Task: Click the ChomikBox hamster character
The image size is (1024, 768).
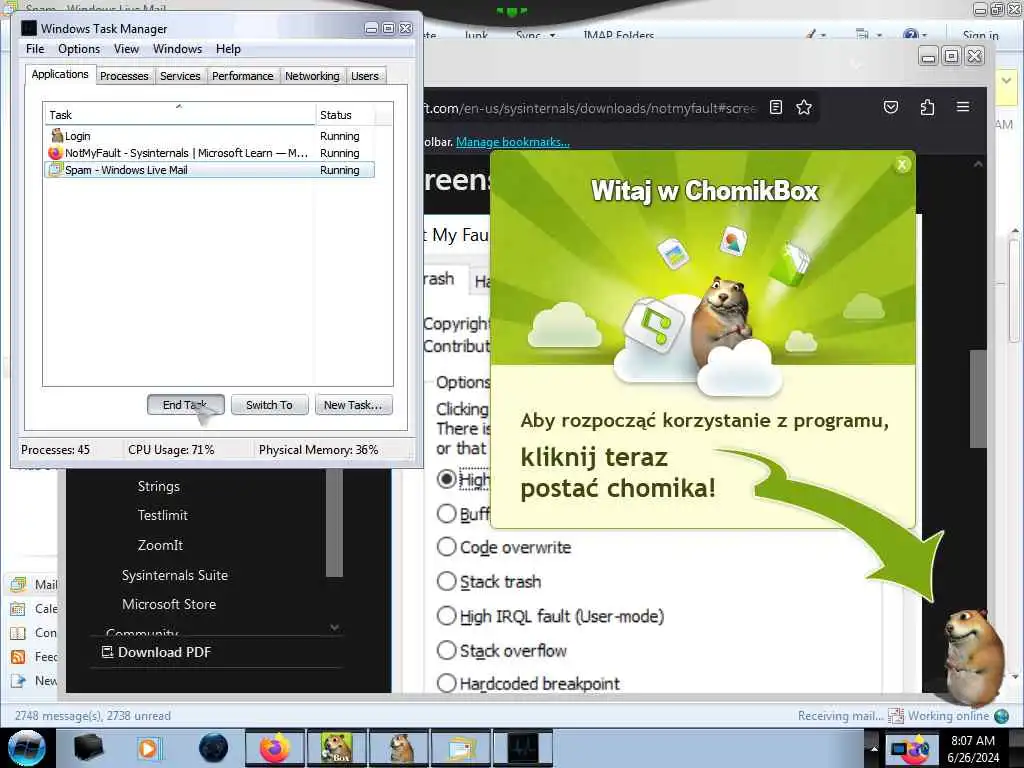Action: 975,656
